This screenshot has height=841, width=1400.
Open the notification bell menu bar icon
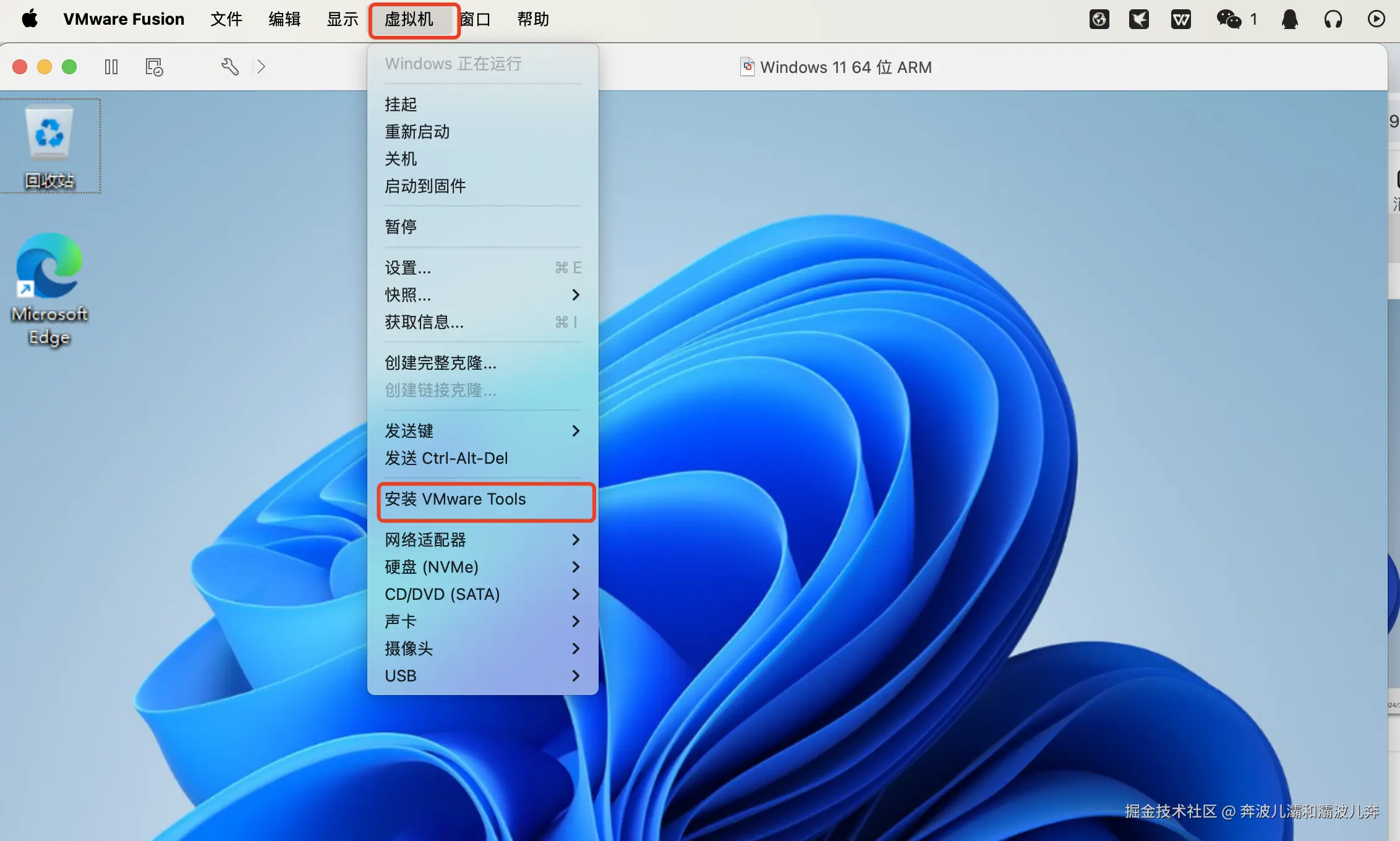1290,19
